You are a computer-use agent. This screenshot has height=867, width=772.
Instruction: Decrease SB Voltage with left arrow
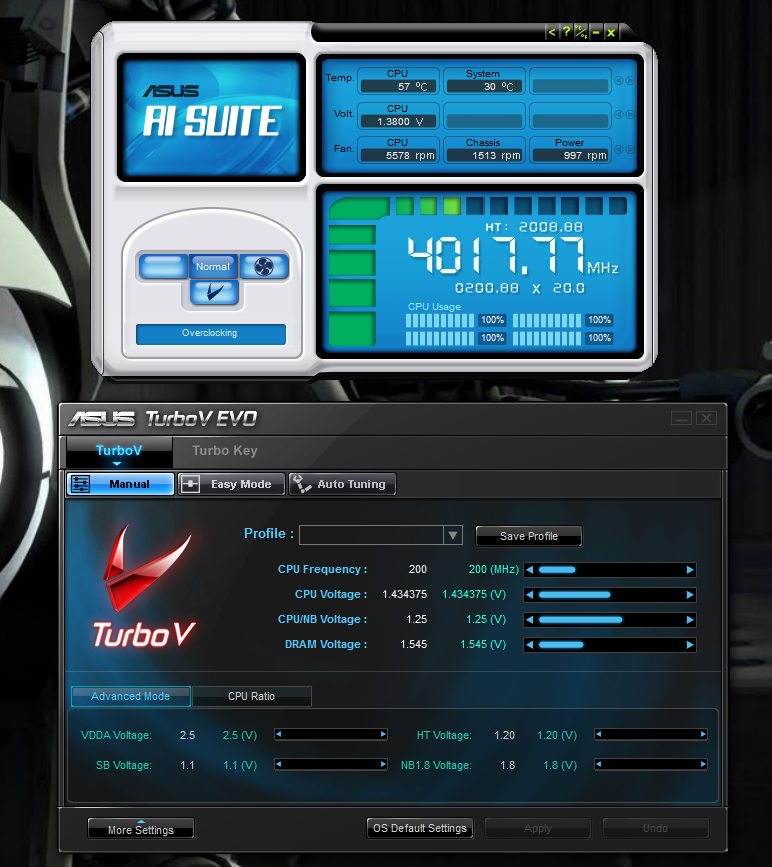coord(279,764)
